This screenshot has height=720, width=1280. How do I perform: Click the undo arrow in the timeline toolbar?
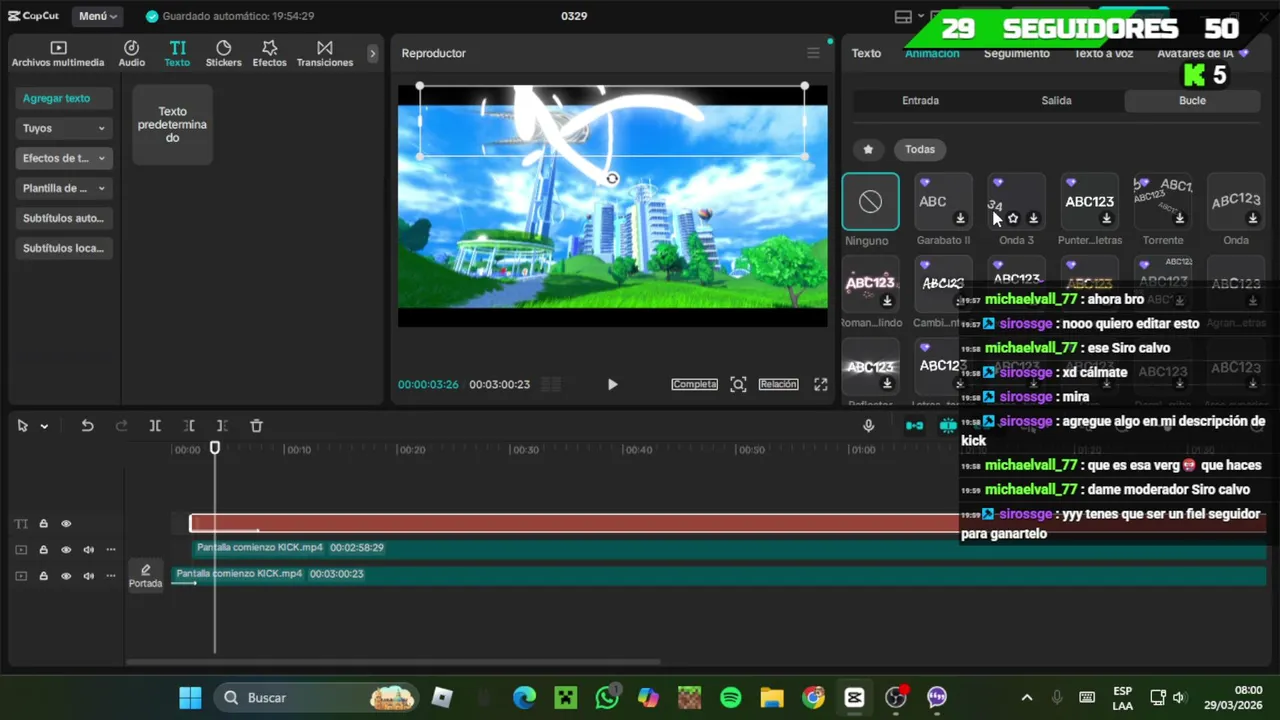pos(87,426)
